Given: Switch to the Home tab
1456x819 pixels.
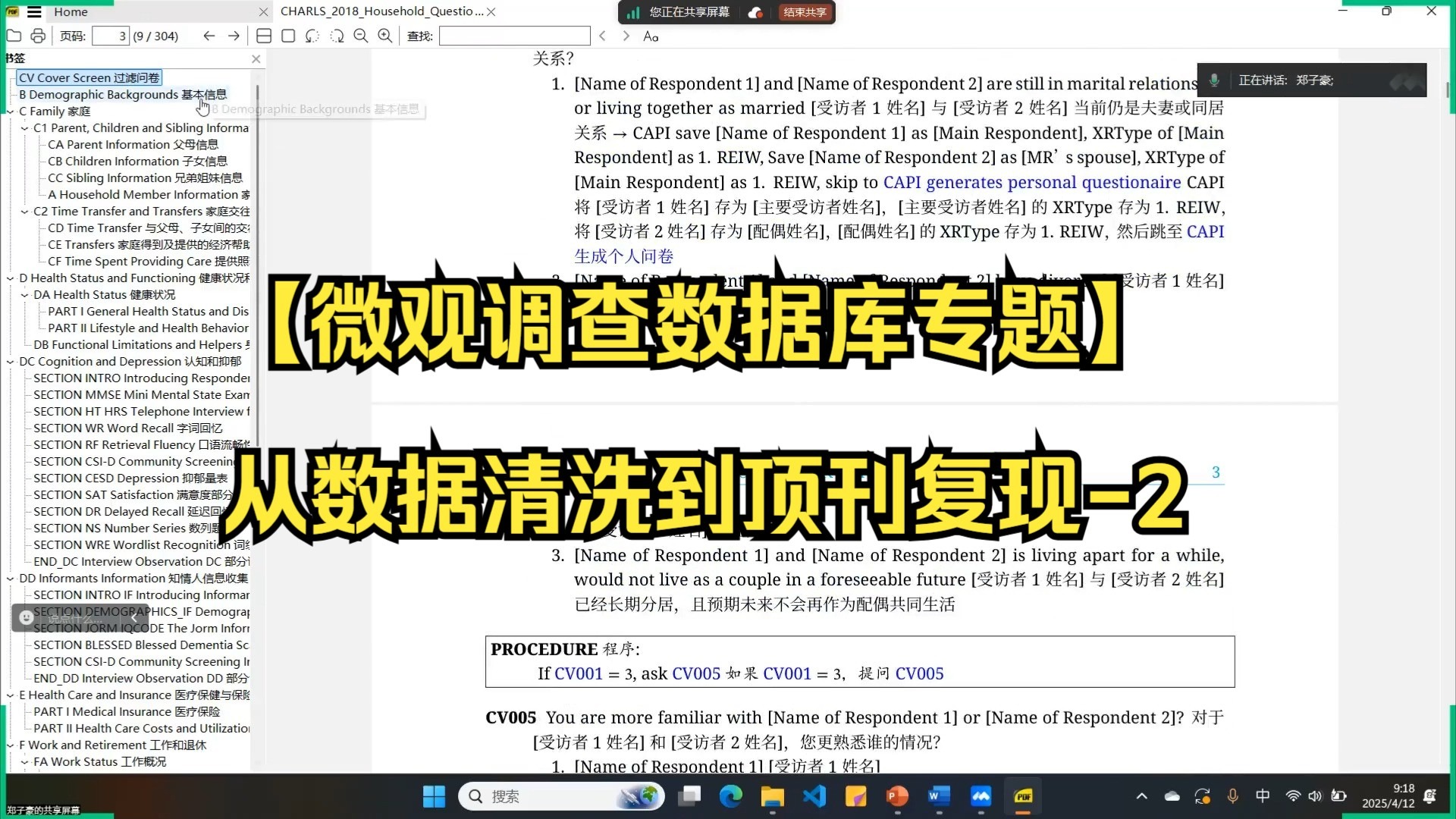Looking at the screenshot, I should 71,12.
